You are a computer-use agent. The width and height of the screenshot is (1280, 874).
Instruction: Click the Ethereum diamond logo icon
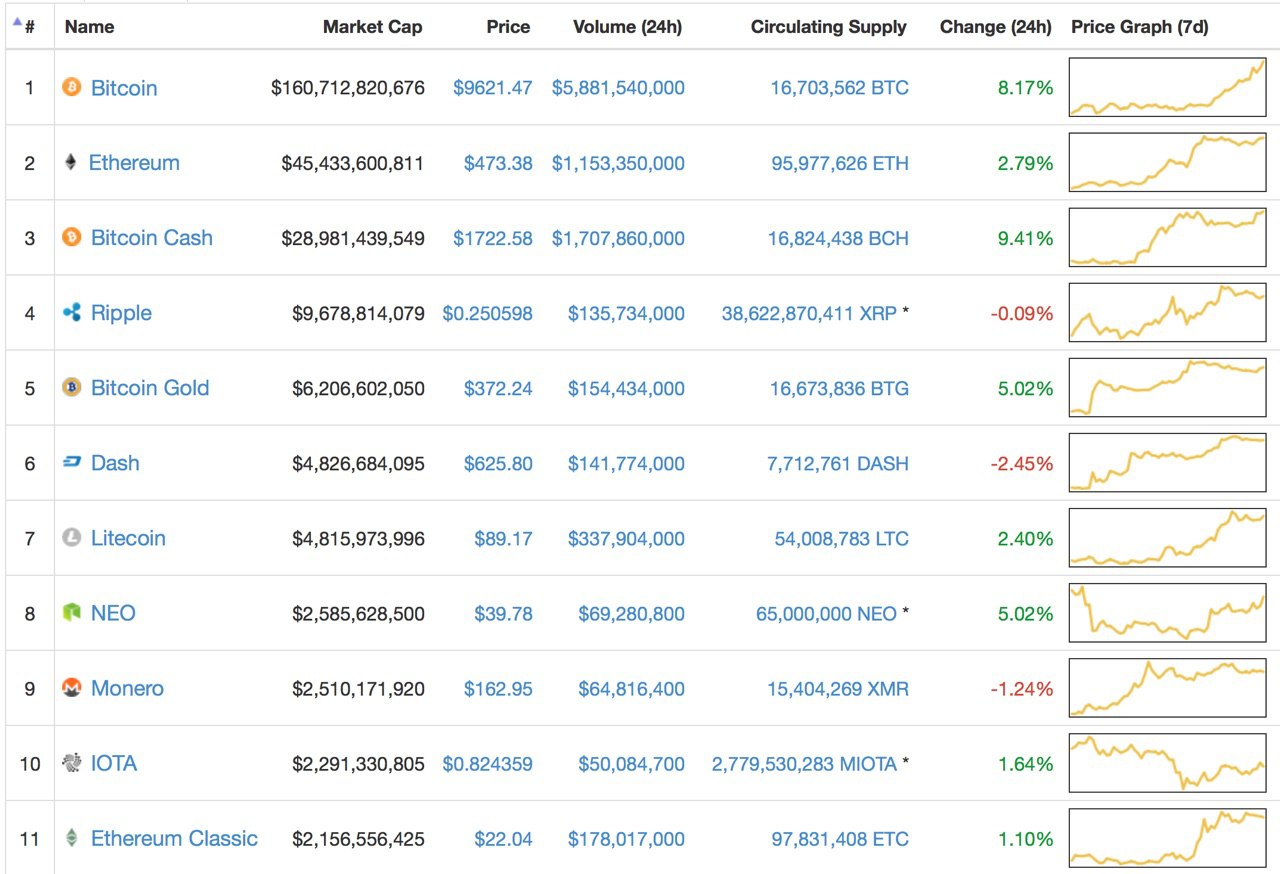pyautogui.click(x=71, y=163)
